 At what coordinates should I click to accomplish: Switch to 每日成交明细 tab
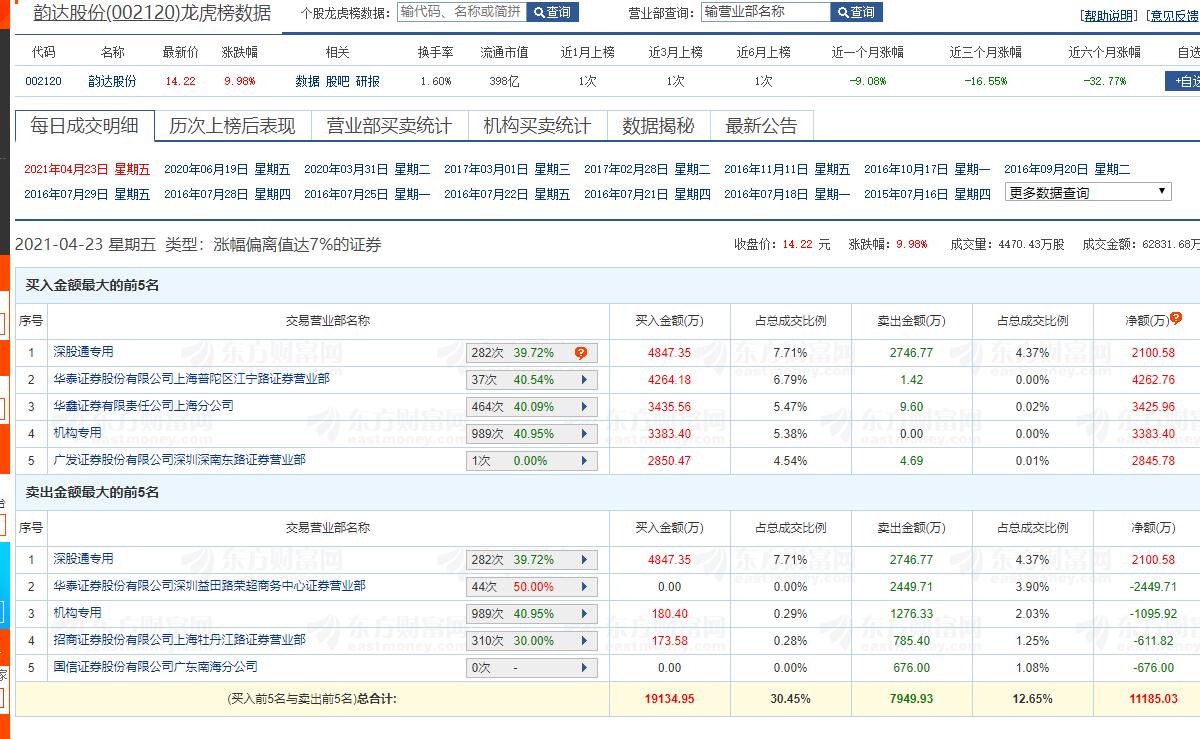[85, 125]
